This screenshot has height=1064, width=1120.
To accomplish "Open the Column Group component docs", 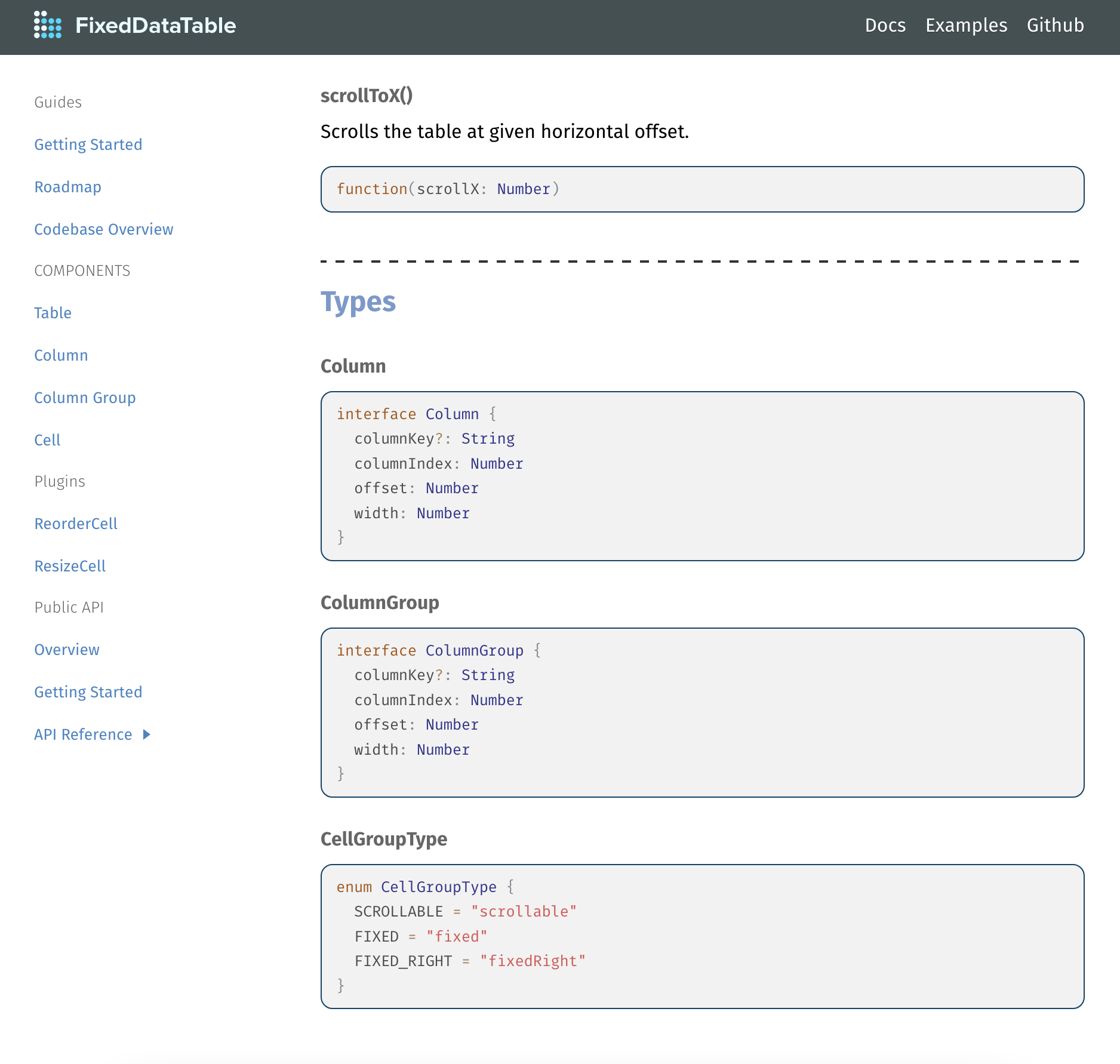I will [85, 398].
